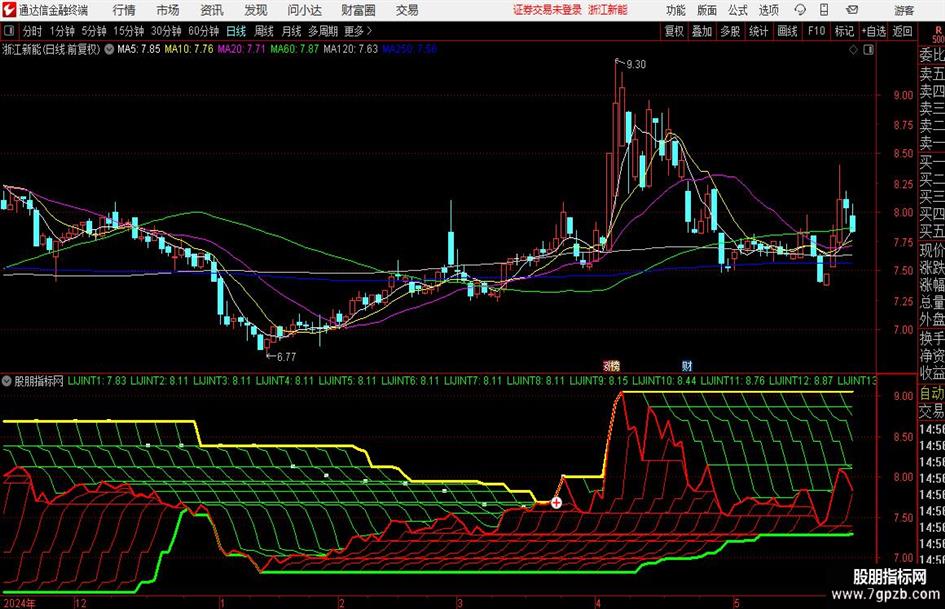Expand the 更多 periods chevron
Viewport: 945px width, 609px height.
tap(369, 31)
